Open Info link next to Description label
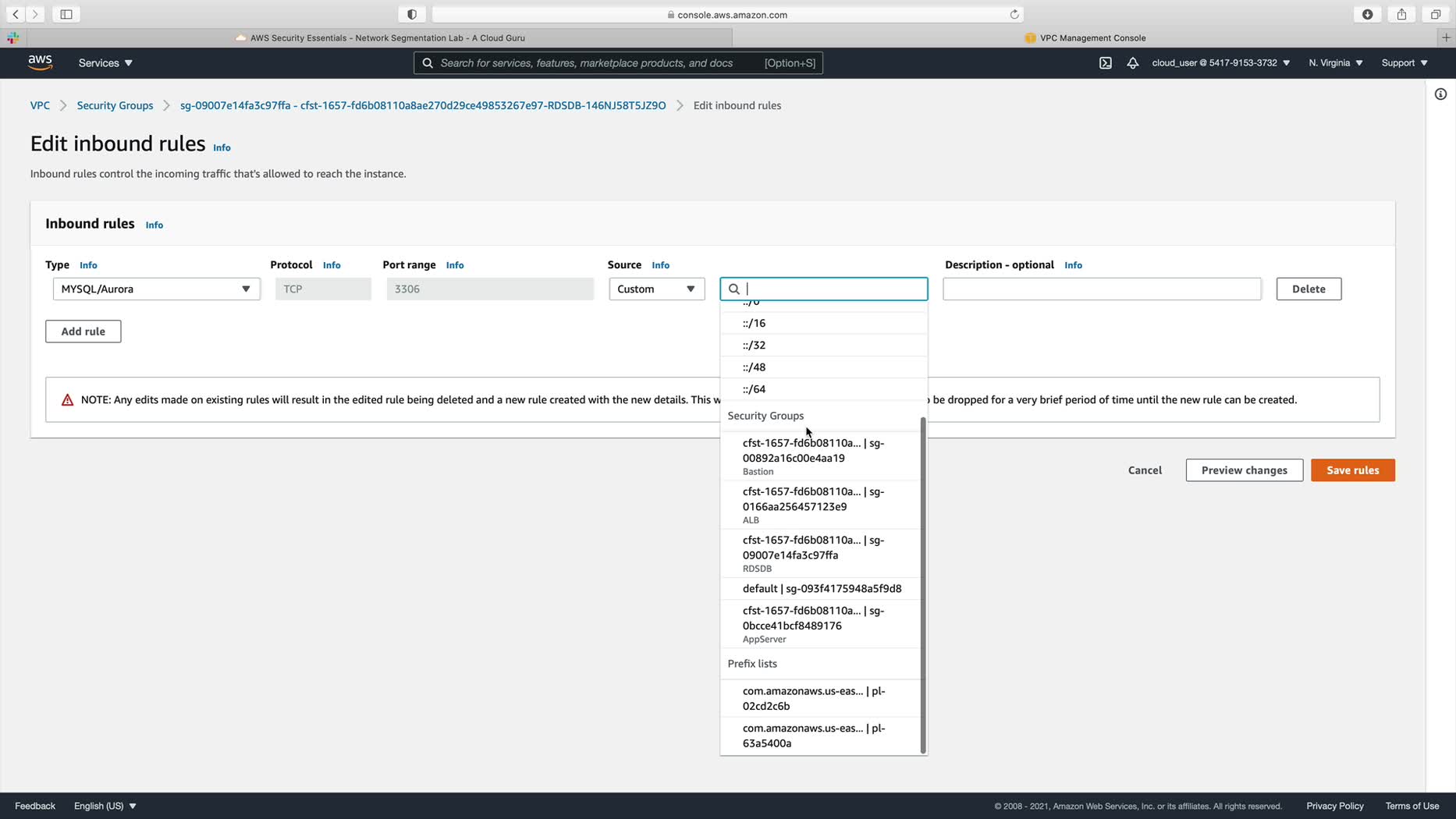This screenshot has height=819, width=1456. tap(1073, 265)
